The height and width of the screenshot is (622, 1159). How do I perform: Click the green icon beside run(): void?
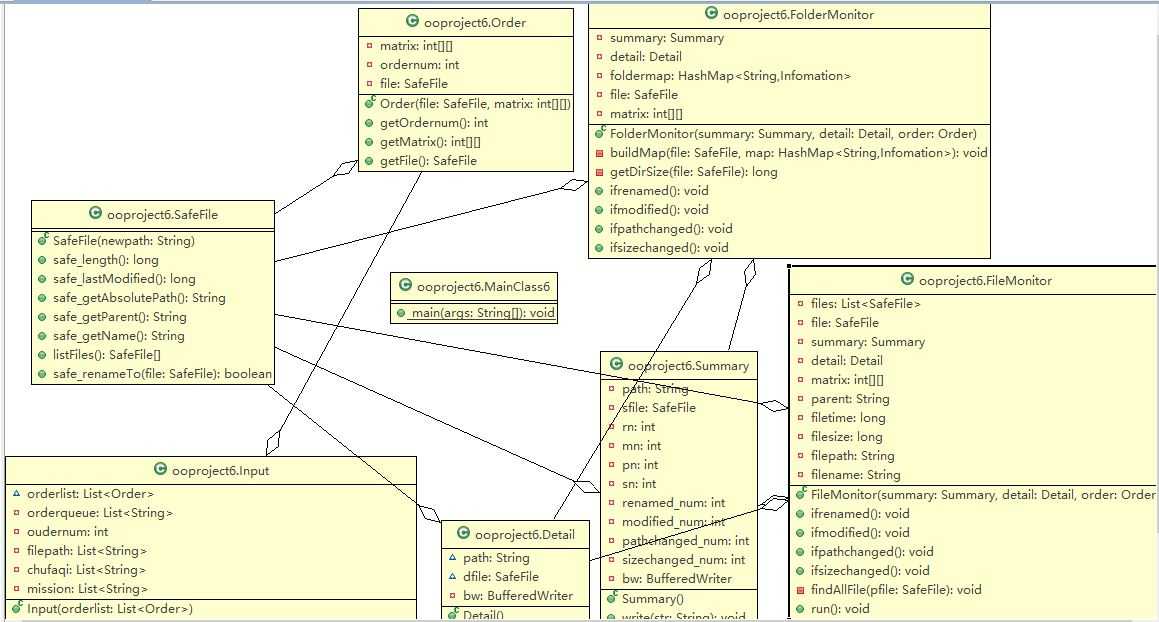pyautogui.click(x=801, y=609)
